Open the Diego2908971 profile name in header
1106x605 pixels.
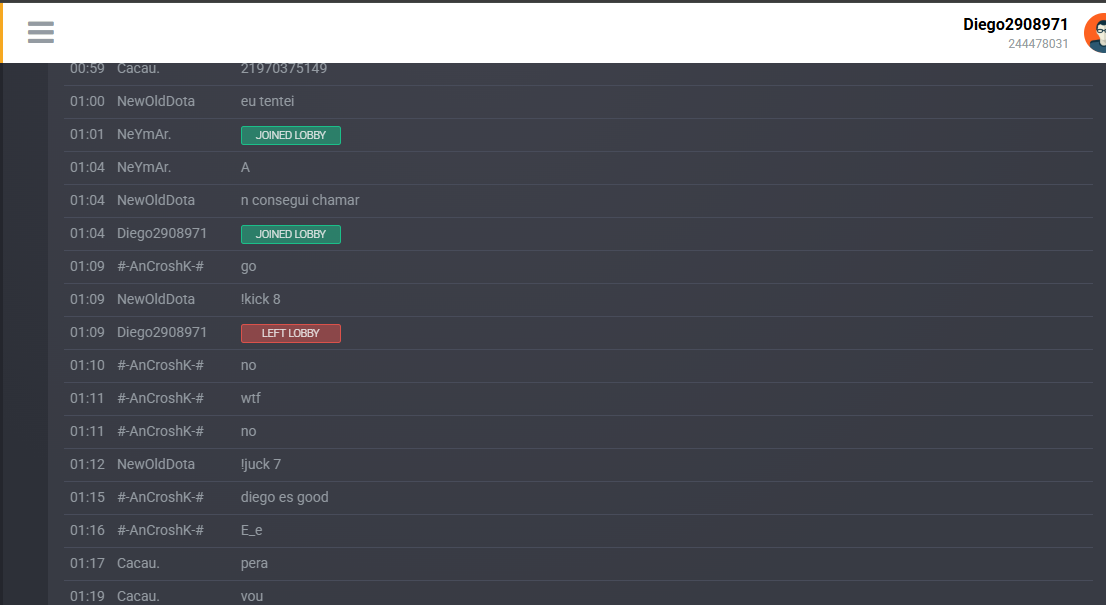(x=1015, y=24)
